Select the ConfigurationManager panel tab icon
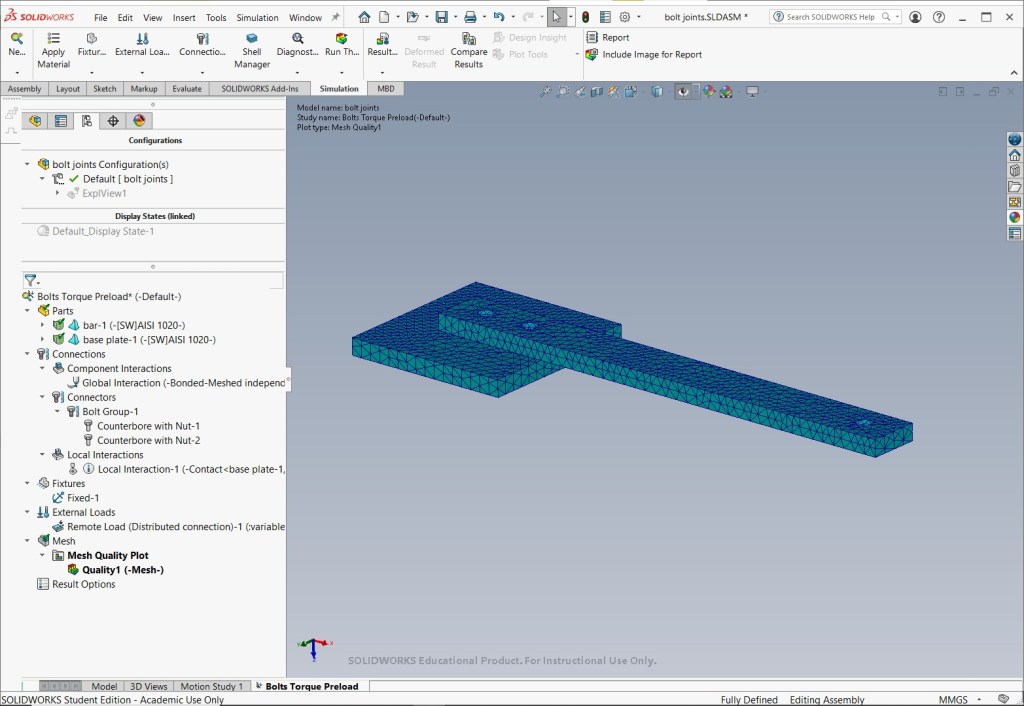1024x706 pixels. [87, 121]
